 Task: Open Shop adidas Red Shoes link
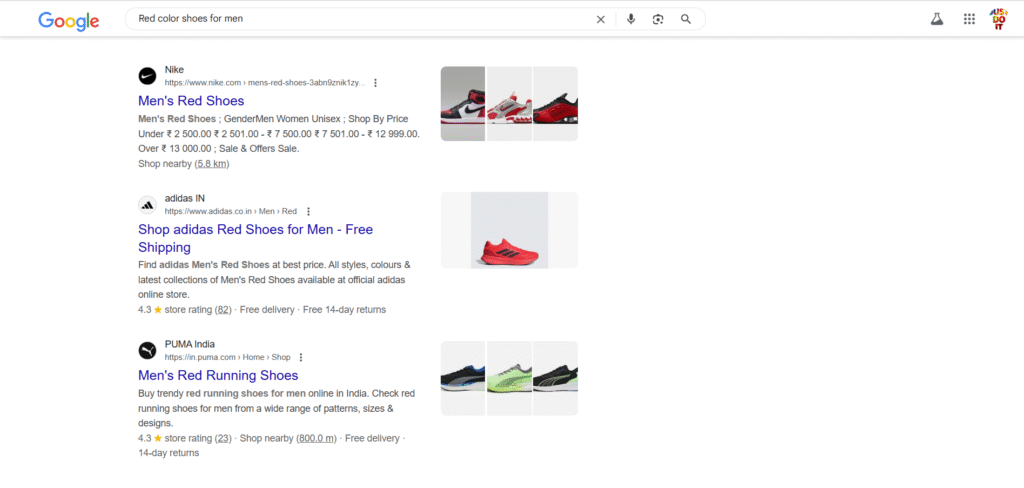[x=255, y=238]
